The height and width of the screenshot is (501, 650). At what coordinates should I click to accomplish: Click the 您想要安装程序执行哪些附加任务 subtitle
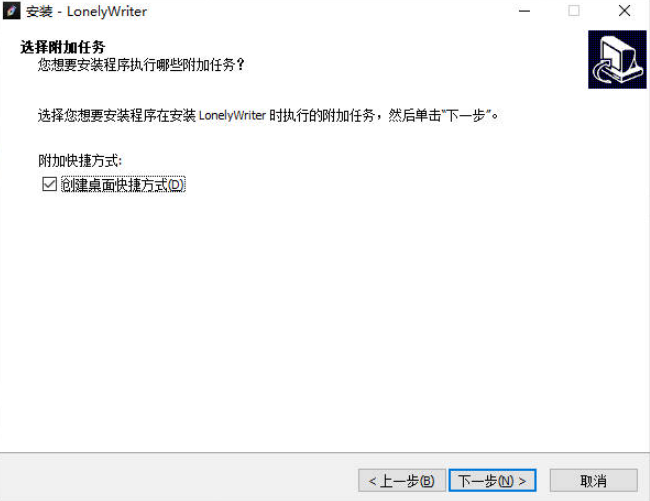point(141,65)
